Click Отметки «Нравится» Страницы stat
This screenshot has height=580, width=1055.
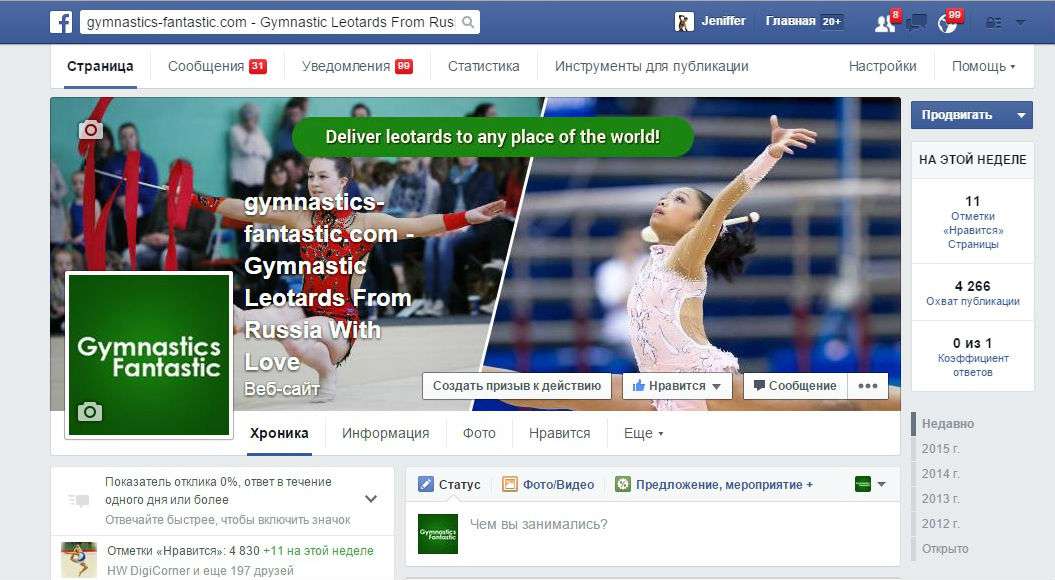coord(973,230)
